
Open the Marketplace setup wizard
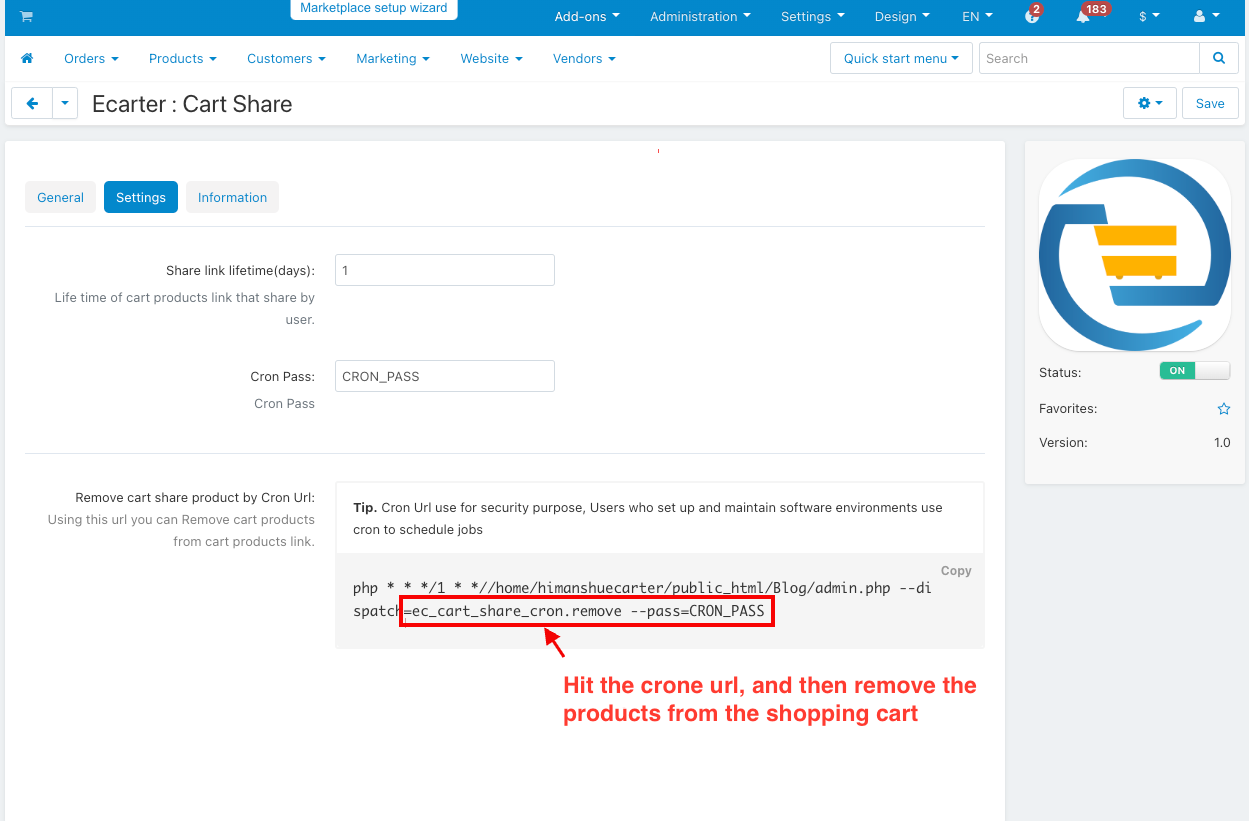(x=374, y=8)
